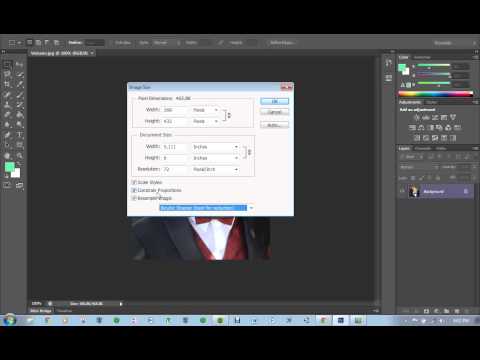The image size is (480, 360).
Task: Select the Rectangle shape tool
Action: [20, 145]
